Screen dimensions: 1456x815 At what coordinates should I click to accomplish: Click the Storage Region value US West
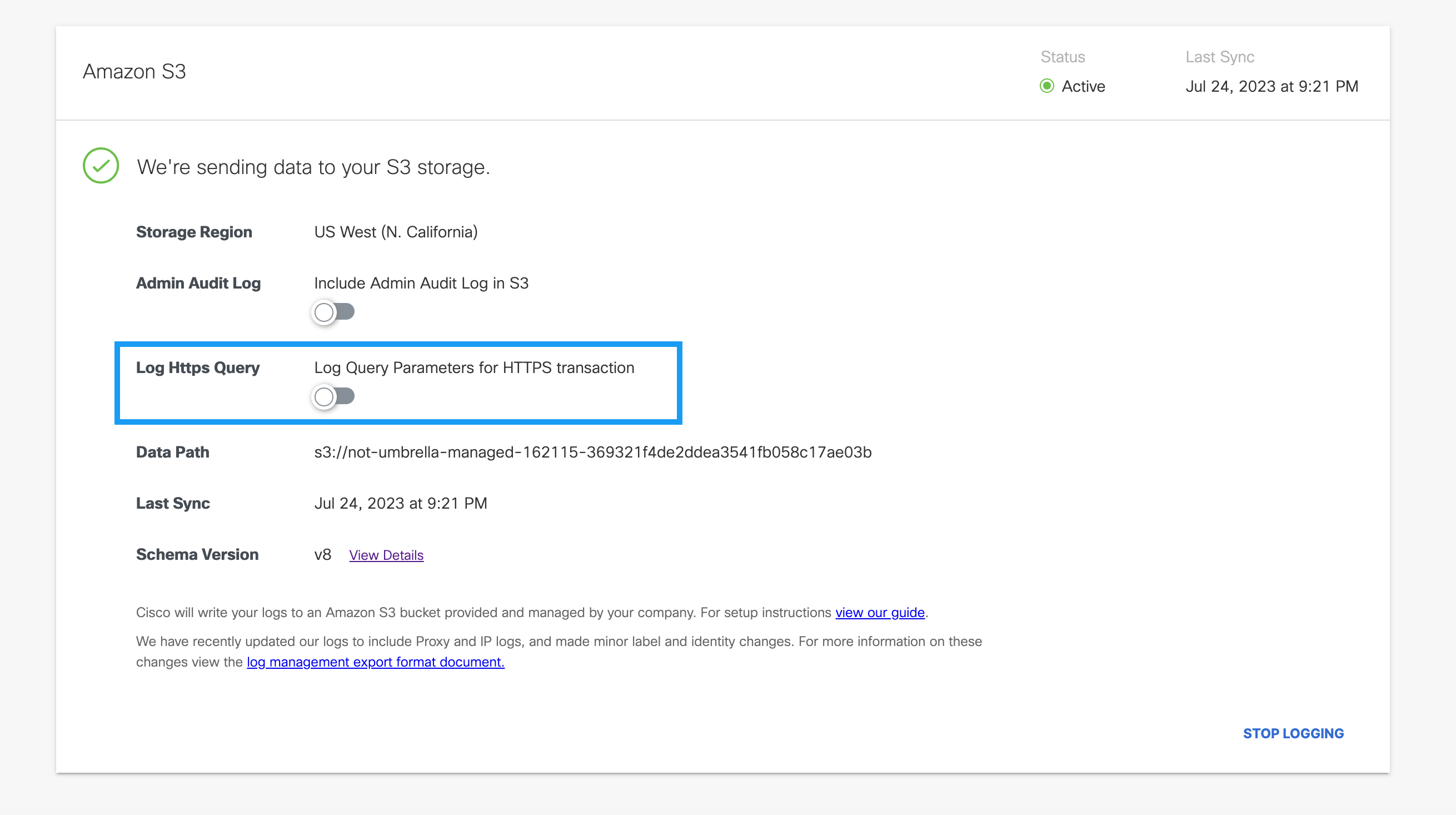[x=396, y=231]
